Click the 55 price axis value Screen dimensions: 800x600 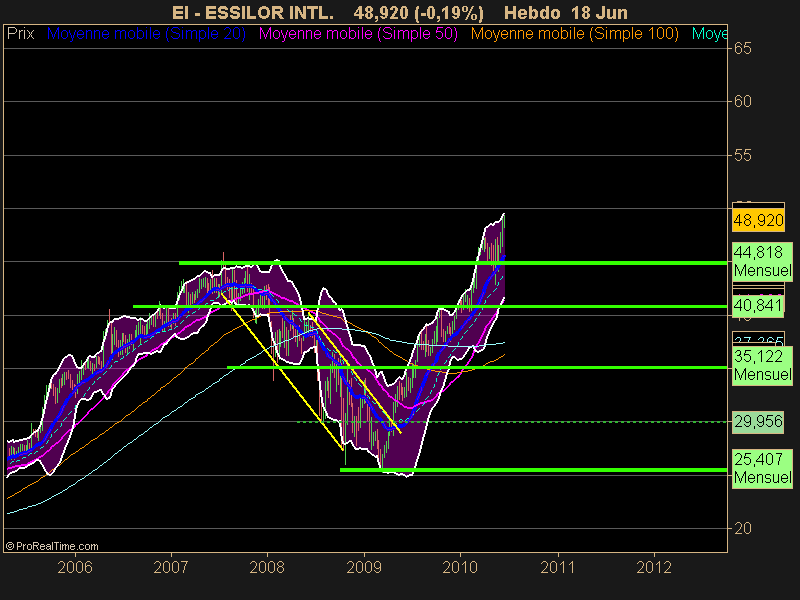743,155
